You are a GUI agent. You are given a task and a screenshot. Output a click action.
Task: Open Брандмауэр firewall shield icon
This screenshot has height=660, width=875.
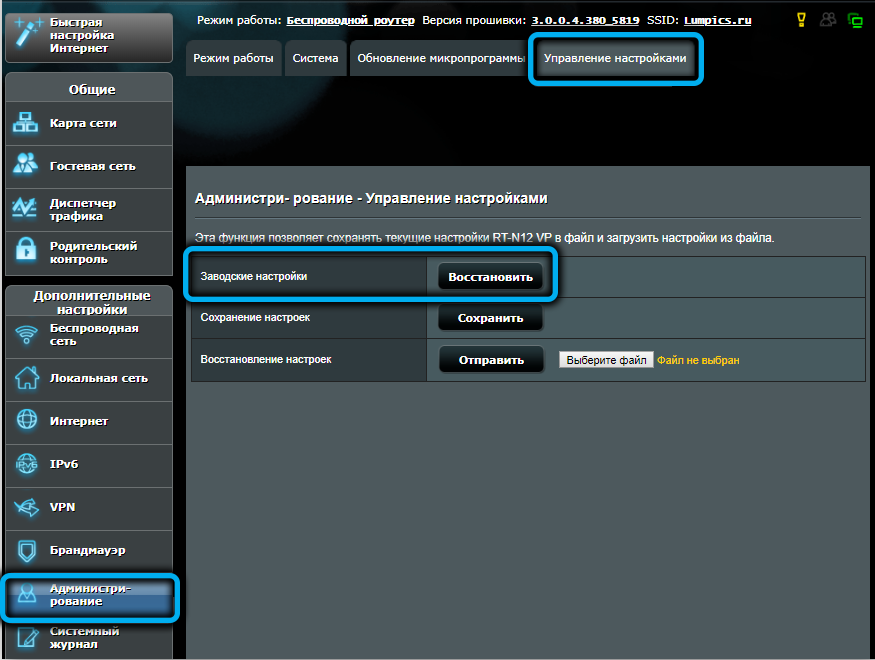(26, 550)
